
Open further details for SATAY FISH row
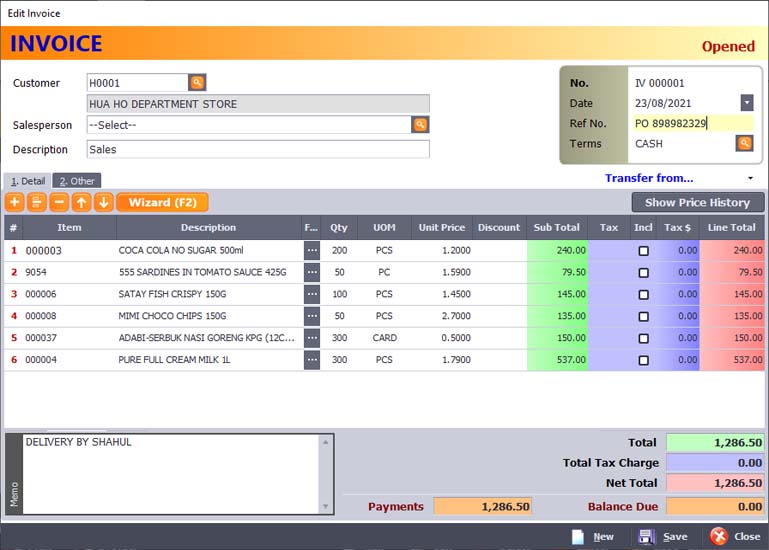click(x=312, y=294)
